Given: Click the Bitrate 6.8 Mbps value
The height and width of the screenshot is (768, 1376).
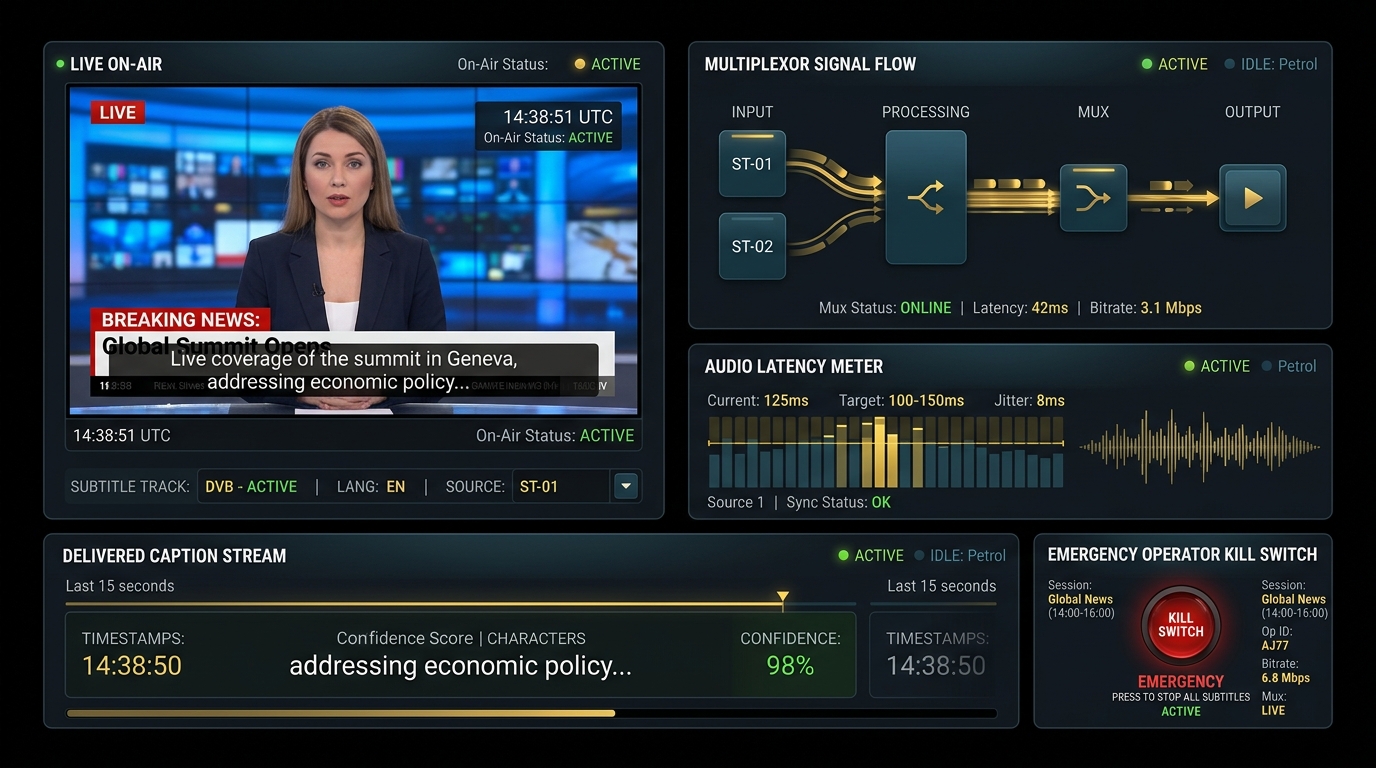Looking at the screenshot, I should [1285, 678].
